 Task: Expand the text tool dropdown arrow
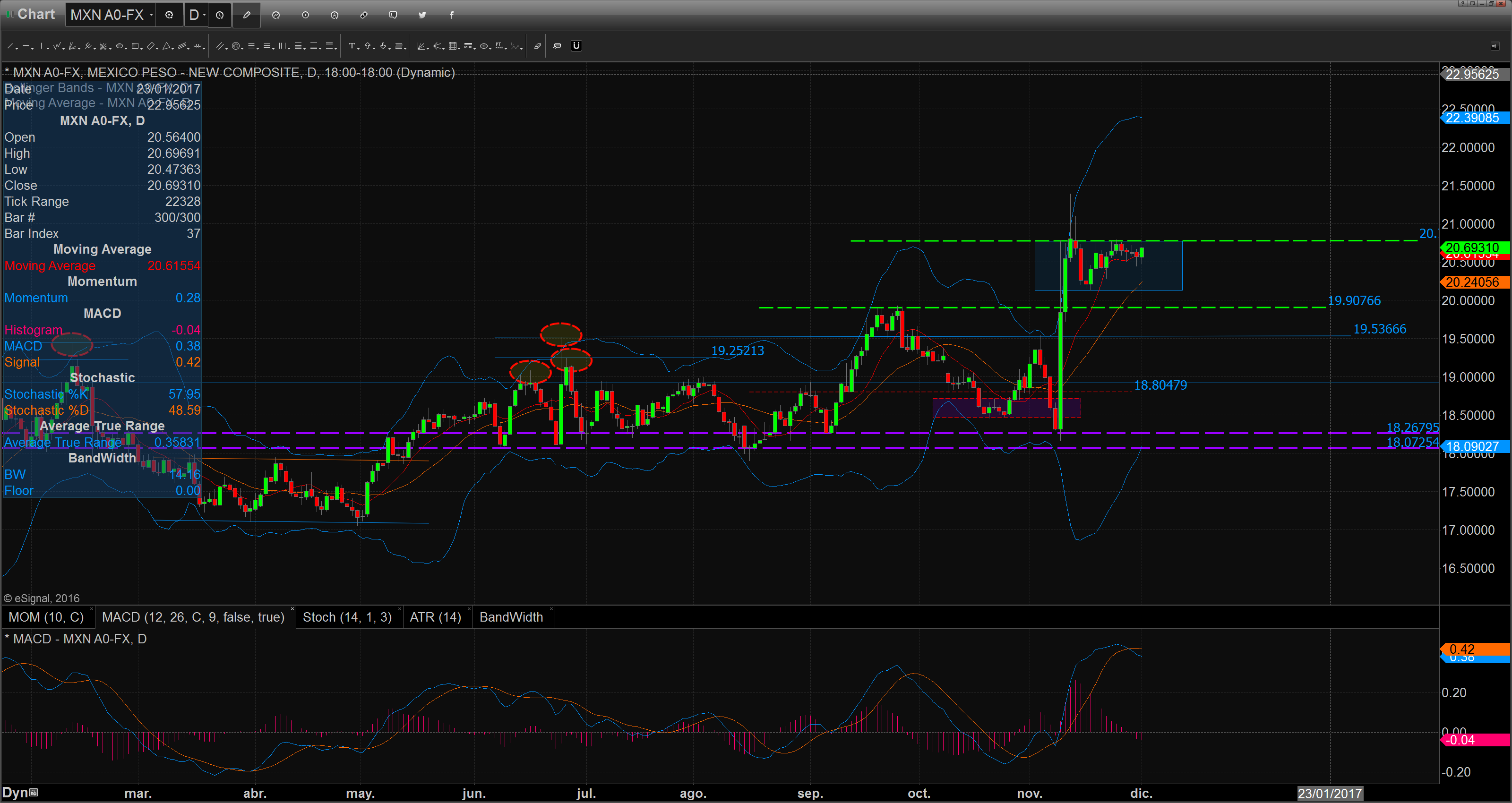pyautogui.click(x=359, y=49)
